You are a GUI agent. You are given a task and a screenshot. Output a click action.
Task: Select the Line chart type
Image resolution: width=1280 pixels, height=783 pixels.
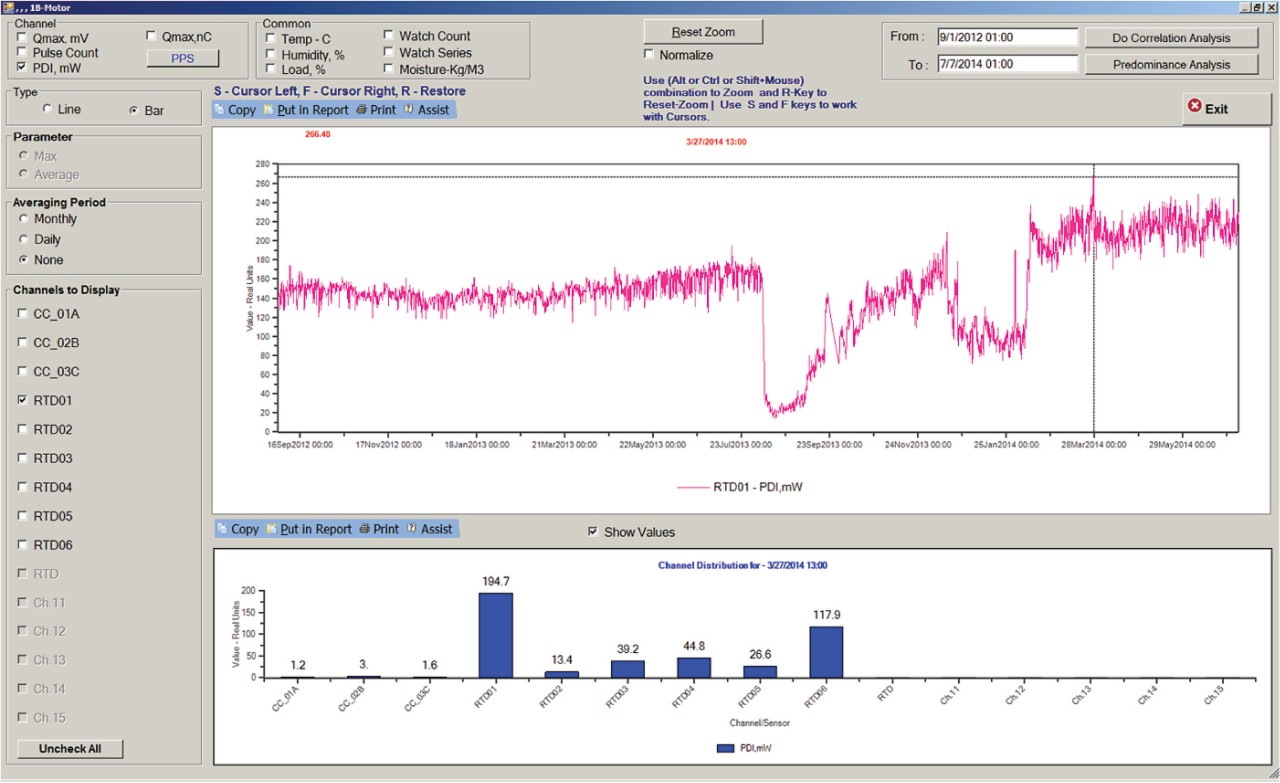click(47, 109)
